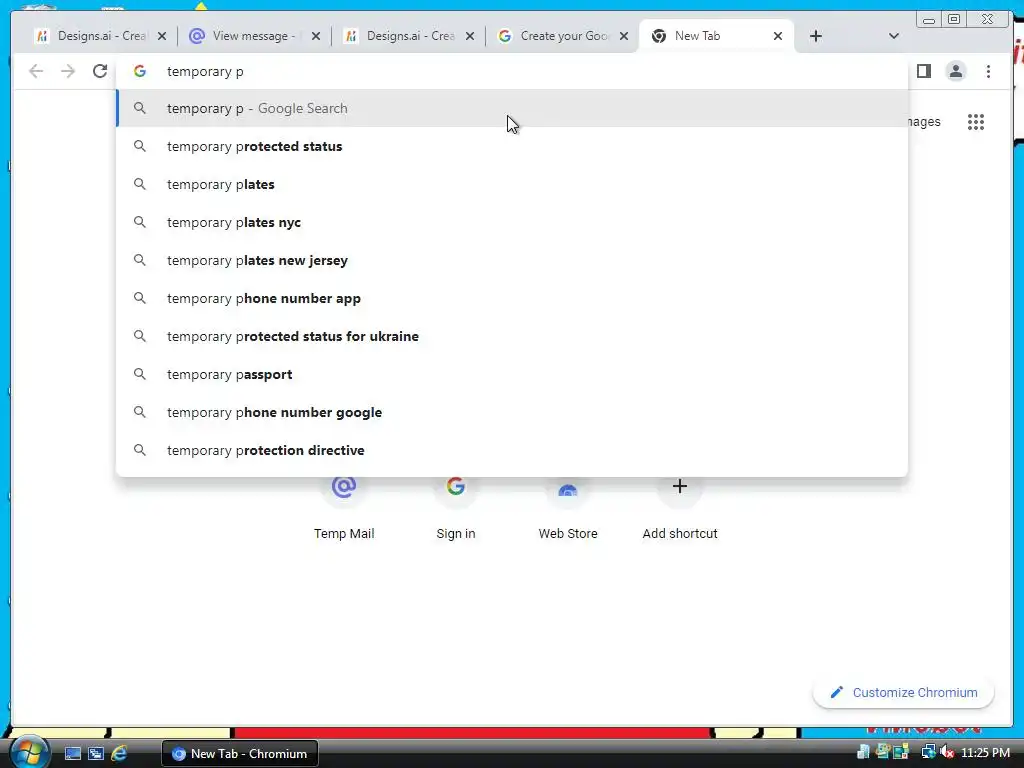
Task: Open the Chromium three-dot menu
Action: pos(988,71)
